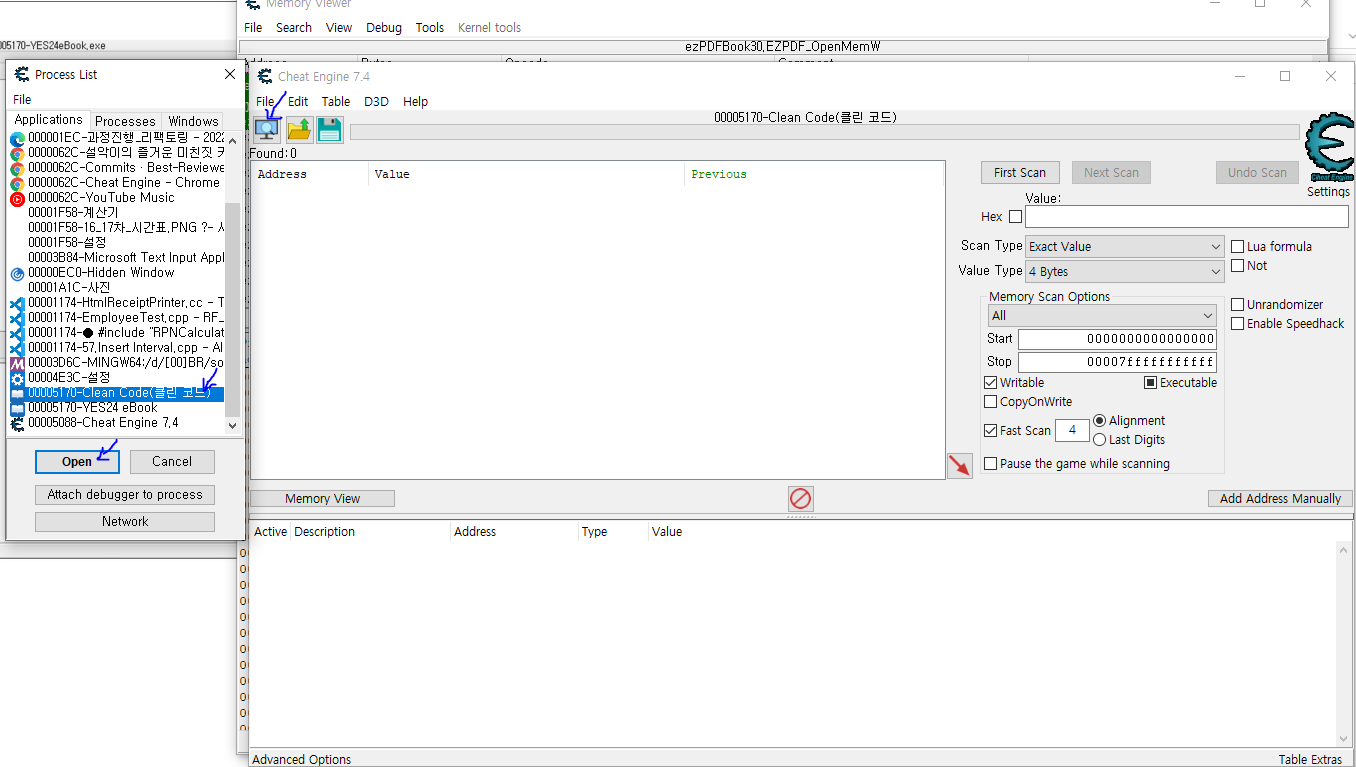
Task: Click VS Code icon beside Insert Interval.cpp
Action: click(x=17, y=348)
